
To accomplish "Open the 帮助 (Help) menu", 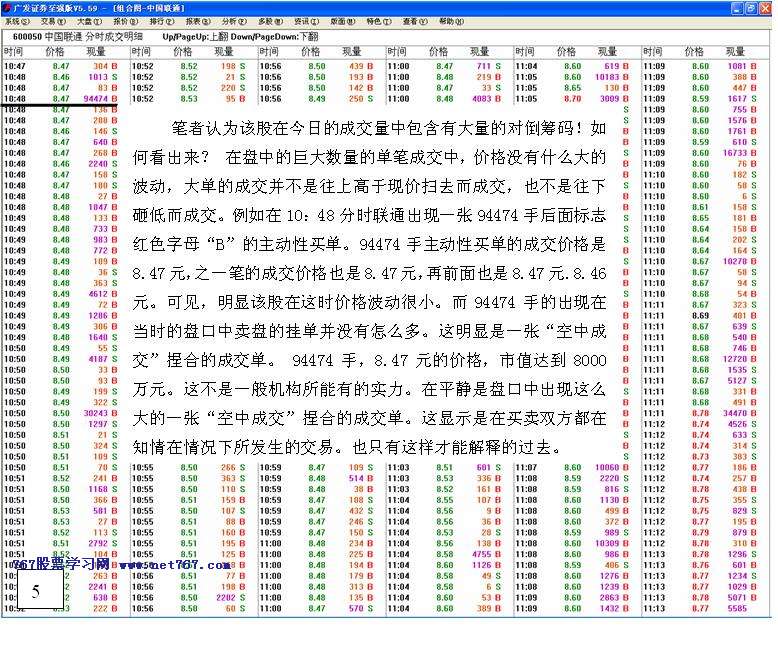I will coord(449,21).
